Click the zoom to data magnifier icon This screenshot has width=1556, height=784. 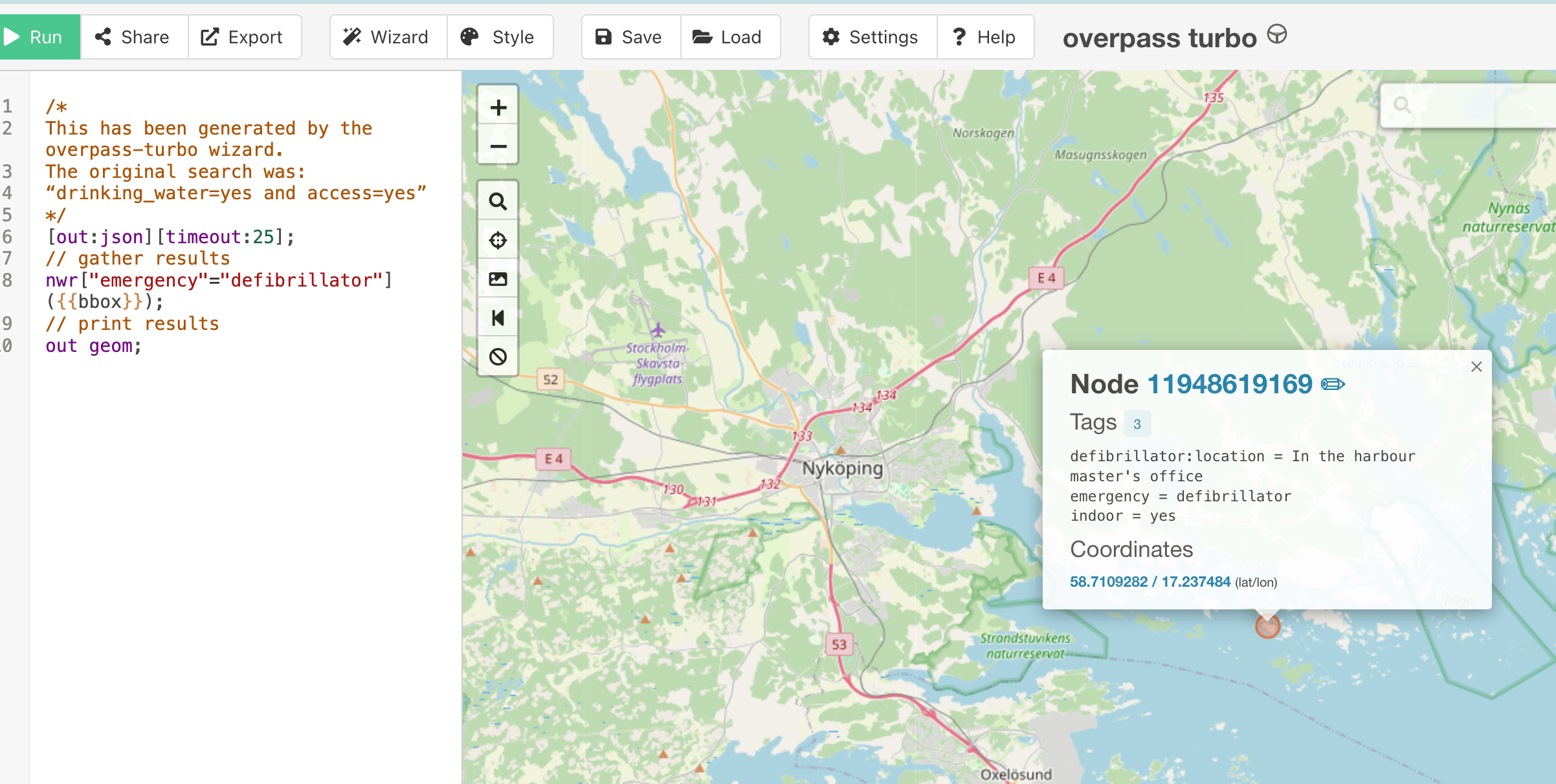[x=498, y=202]
